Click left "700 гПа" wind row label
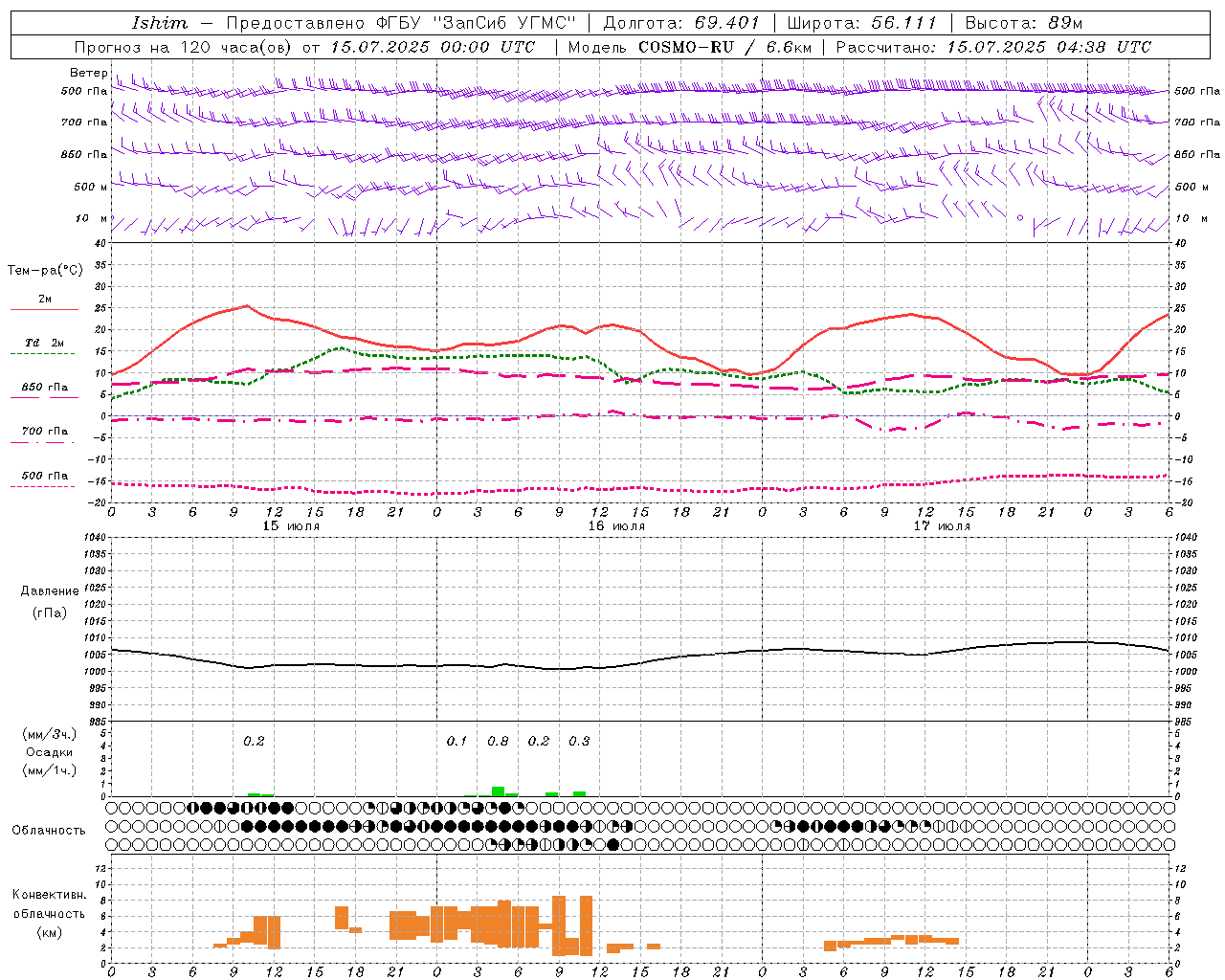 point(84,122)
